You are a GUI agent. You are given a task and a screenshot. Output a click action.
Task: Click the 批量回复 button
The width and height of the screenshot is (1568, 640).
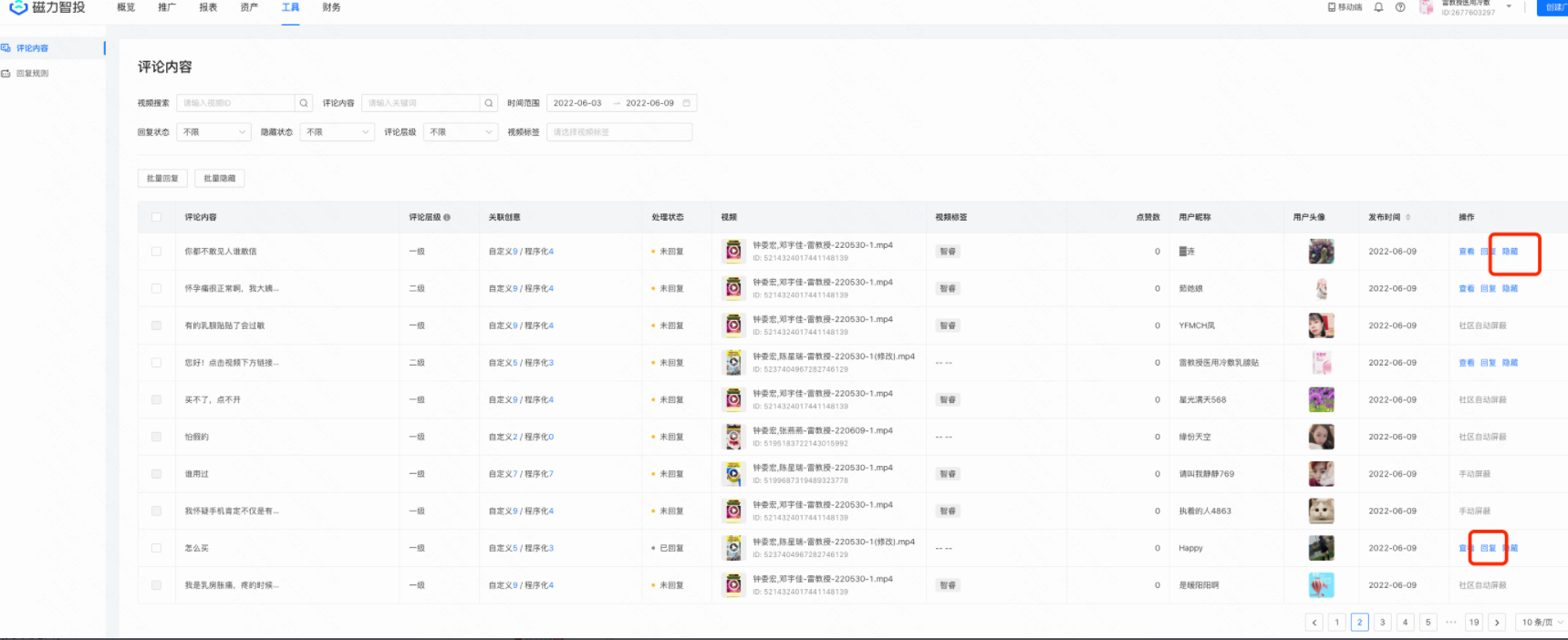point(162,179)
